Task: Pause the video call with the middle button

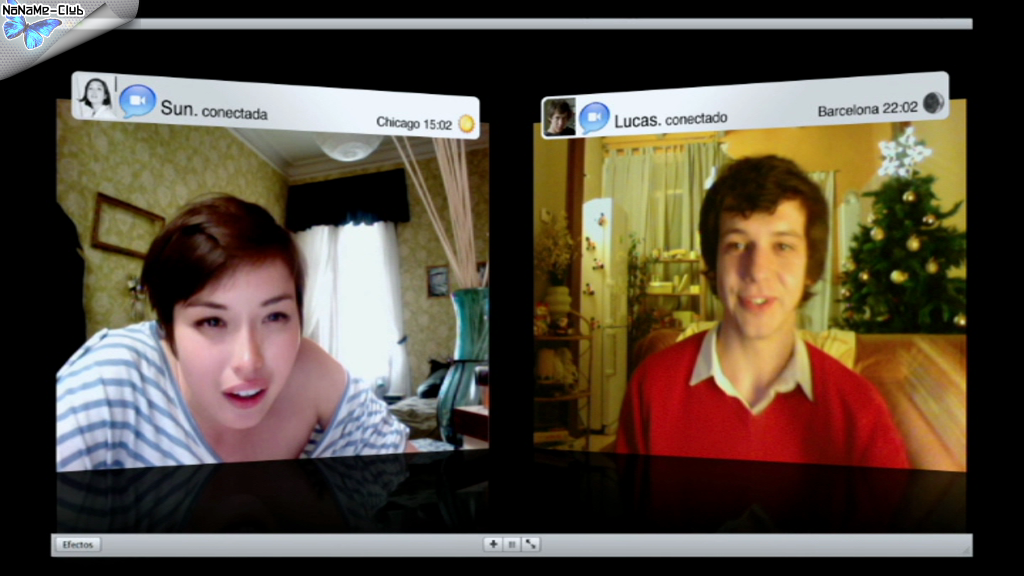Action: [511, 544]
